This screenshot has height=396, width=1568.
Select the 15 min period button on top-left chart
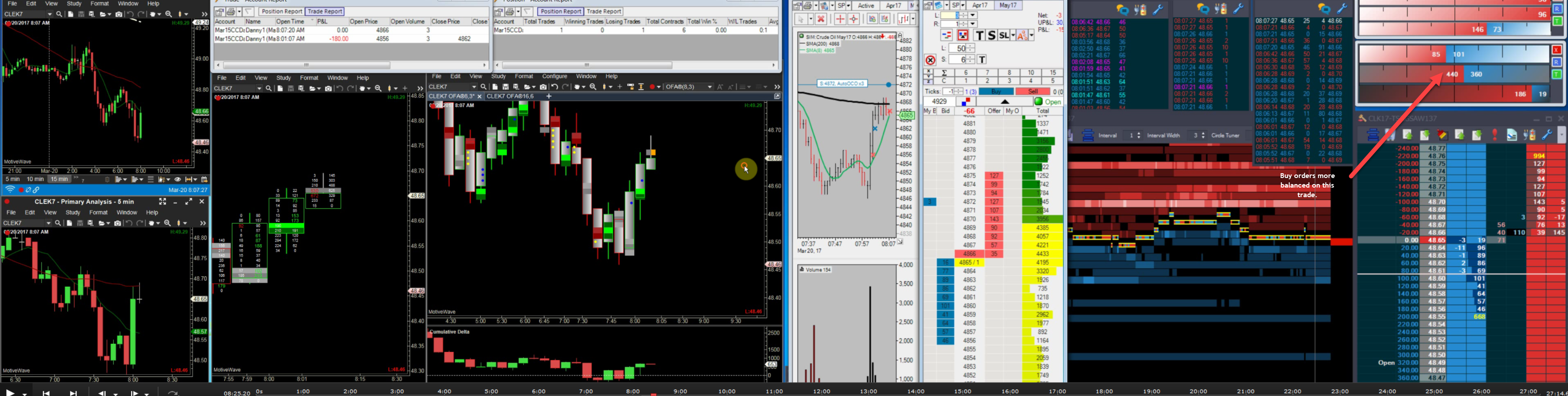(59, 179)
